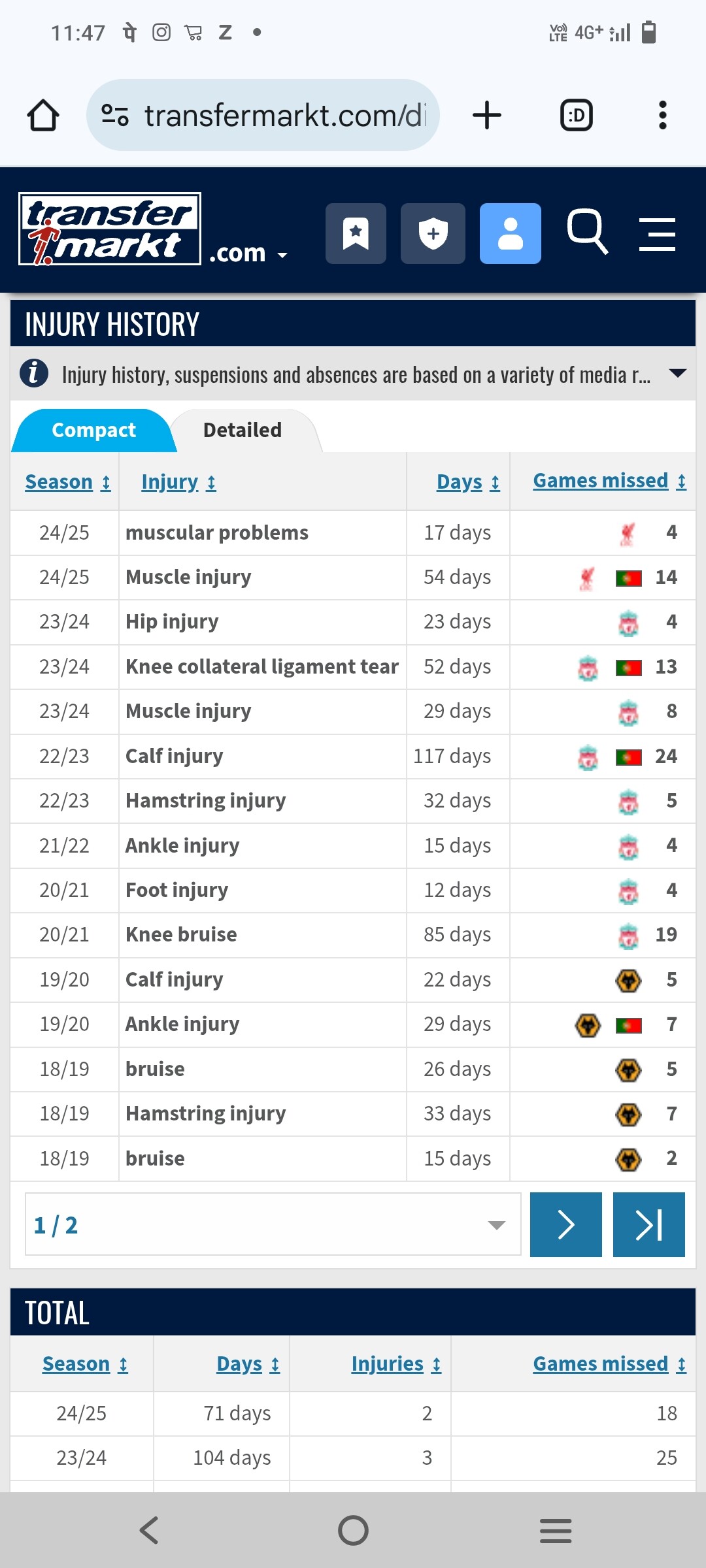Open the browser three-dot menu
706x1568 pixels.
[662, 116]
